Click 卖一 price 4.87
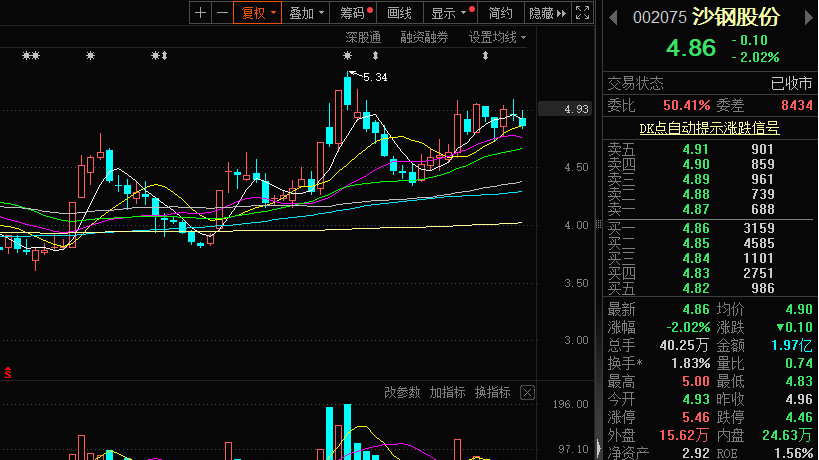The width and height of the screenshot is (819, 460). point(696,209)
